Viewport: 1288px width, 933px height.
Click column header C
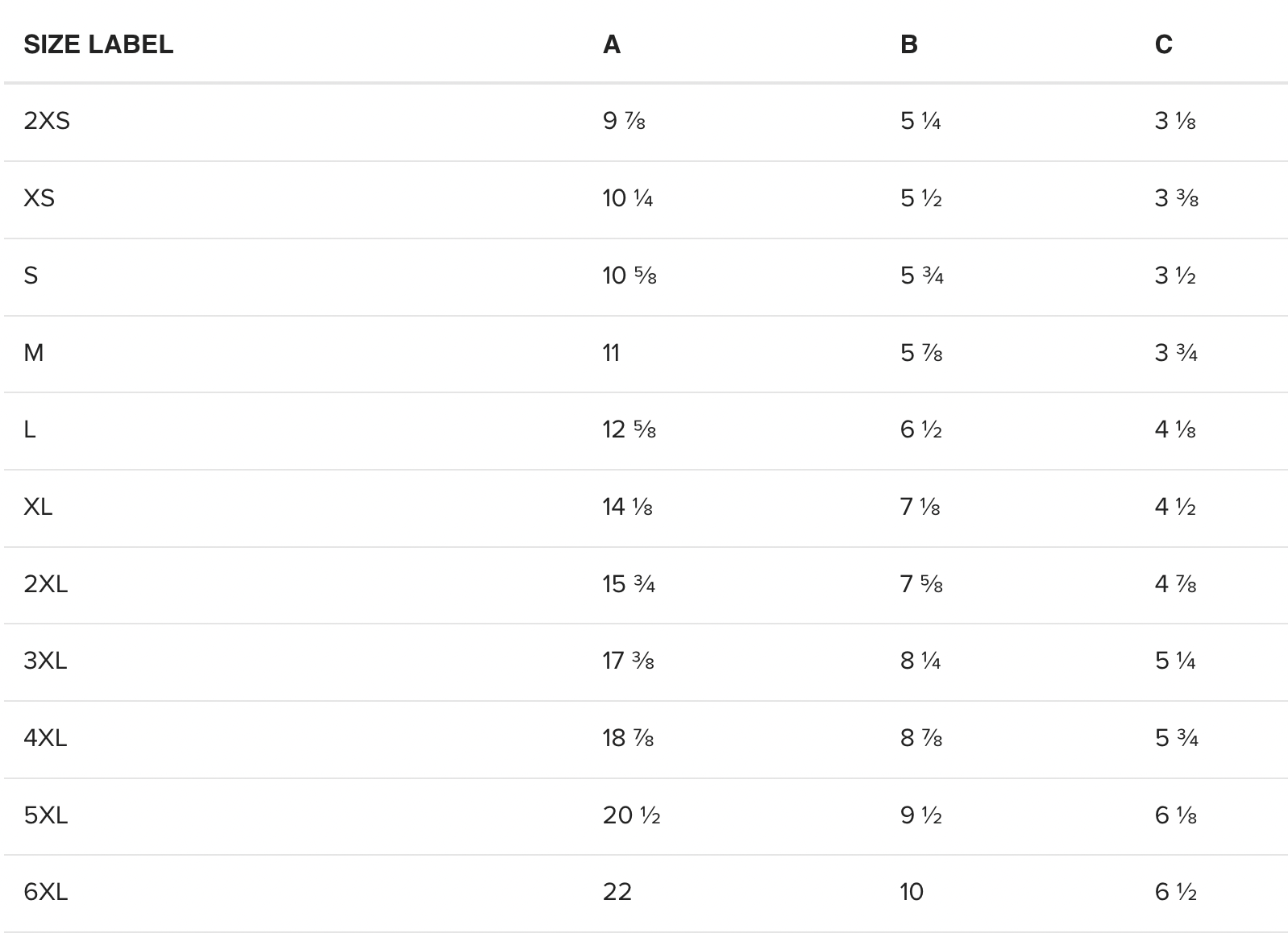coord(1163,44)
